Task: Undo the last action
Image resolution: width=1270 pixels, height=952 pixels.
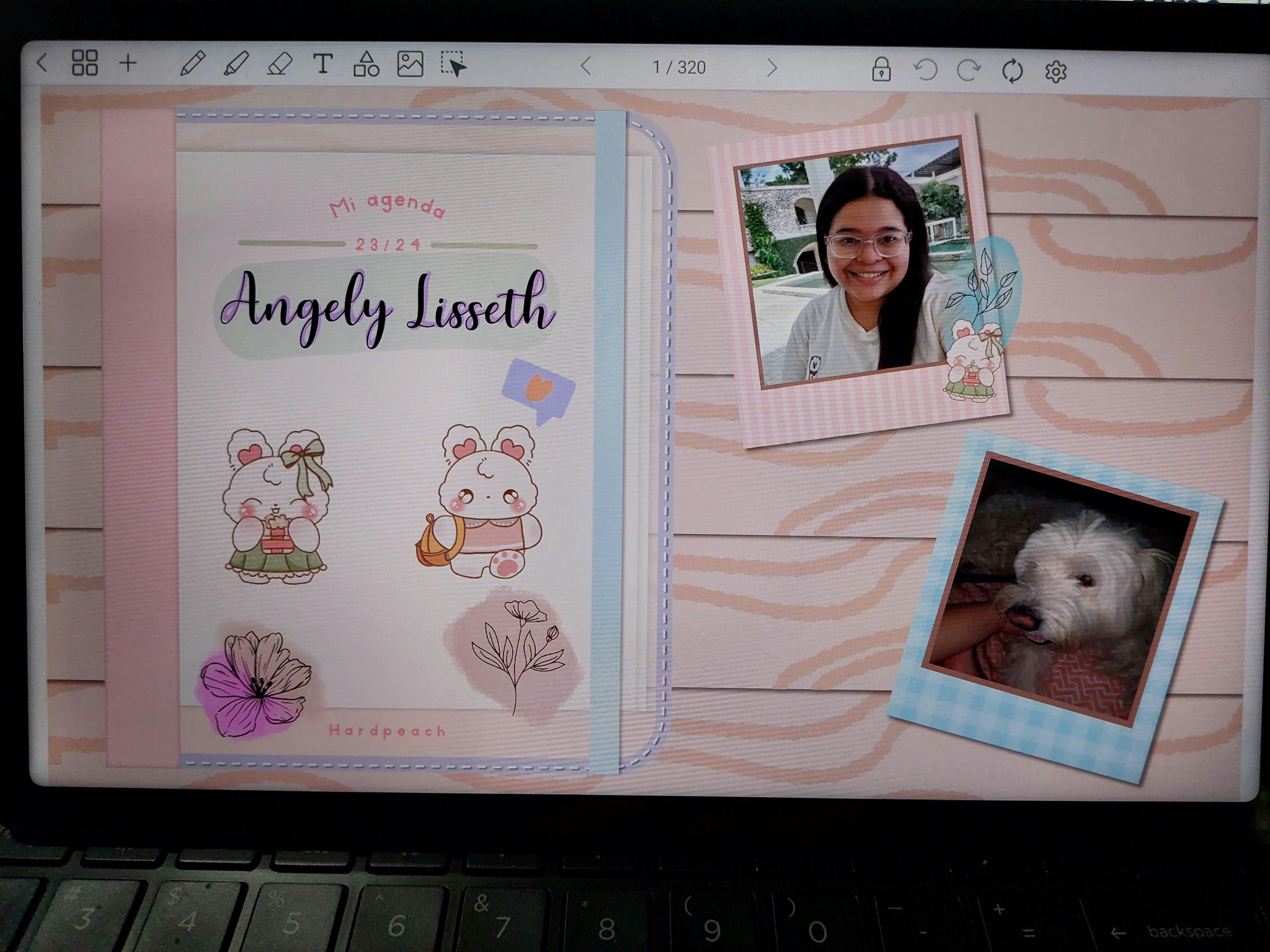Action: (926, 70)
